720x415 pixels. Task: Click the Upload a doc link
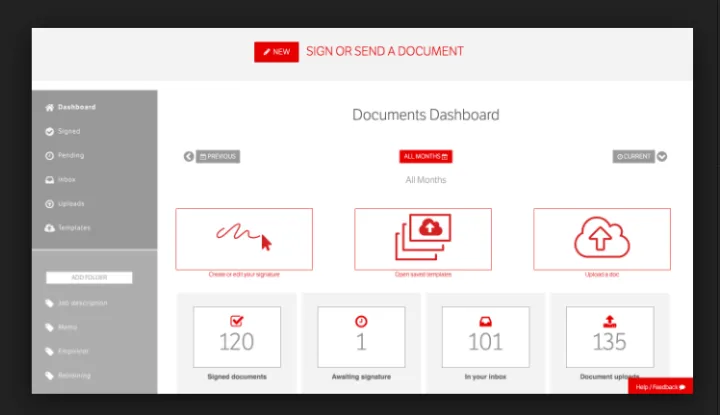pos(602,275)
